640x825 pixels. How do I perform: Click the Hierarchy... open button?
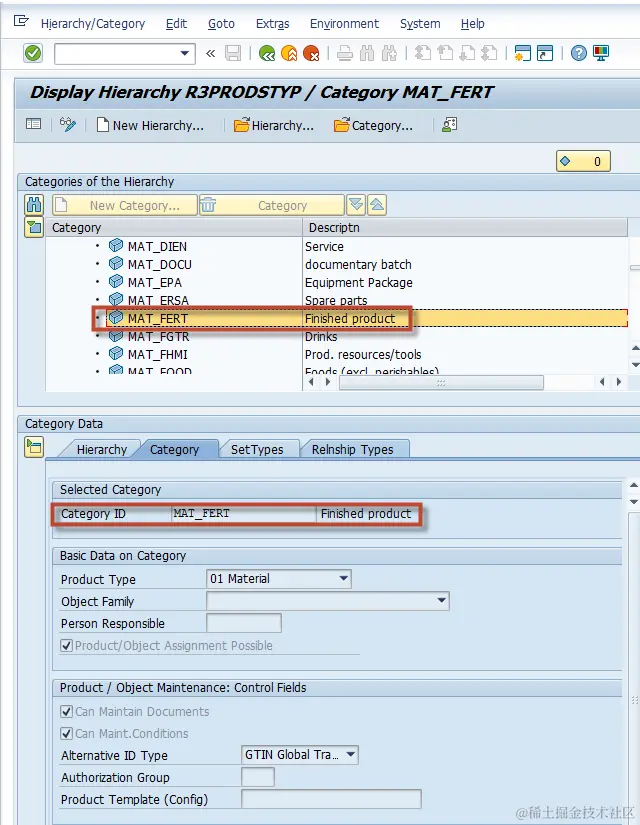(274, 125)
